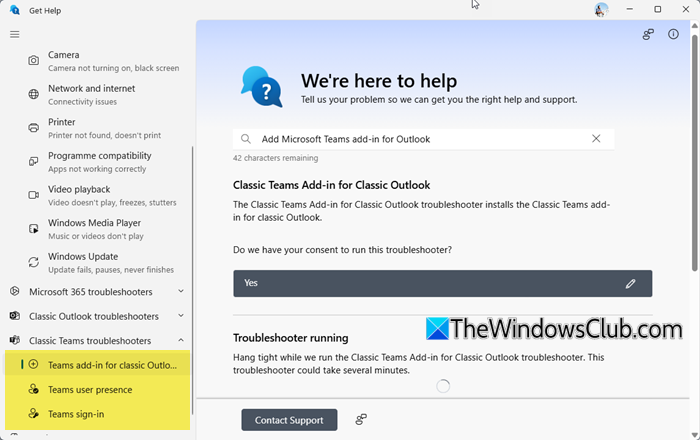This screenshot has width=700, height=440.
Task: Click the Video playback camera icon
Action: (33, 195)
